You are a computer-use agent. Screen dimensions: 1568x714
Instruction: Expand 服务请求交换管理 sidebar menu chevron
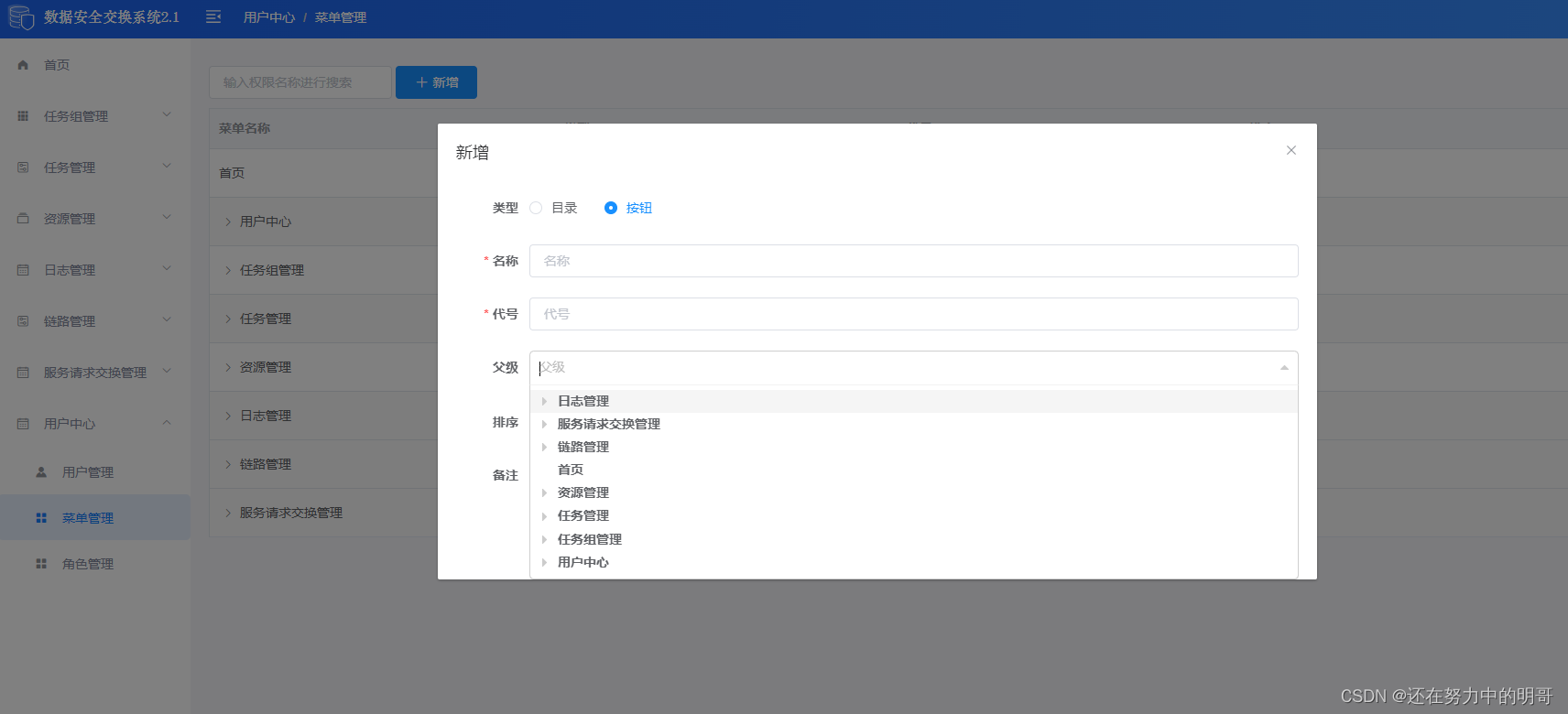[x=167, y=371]
